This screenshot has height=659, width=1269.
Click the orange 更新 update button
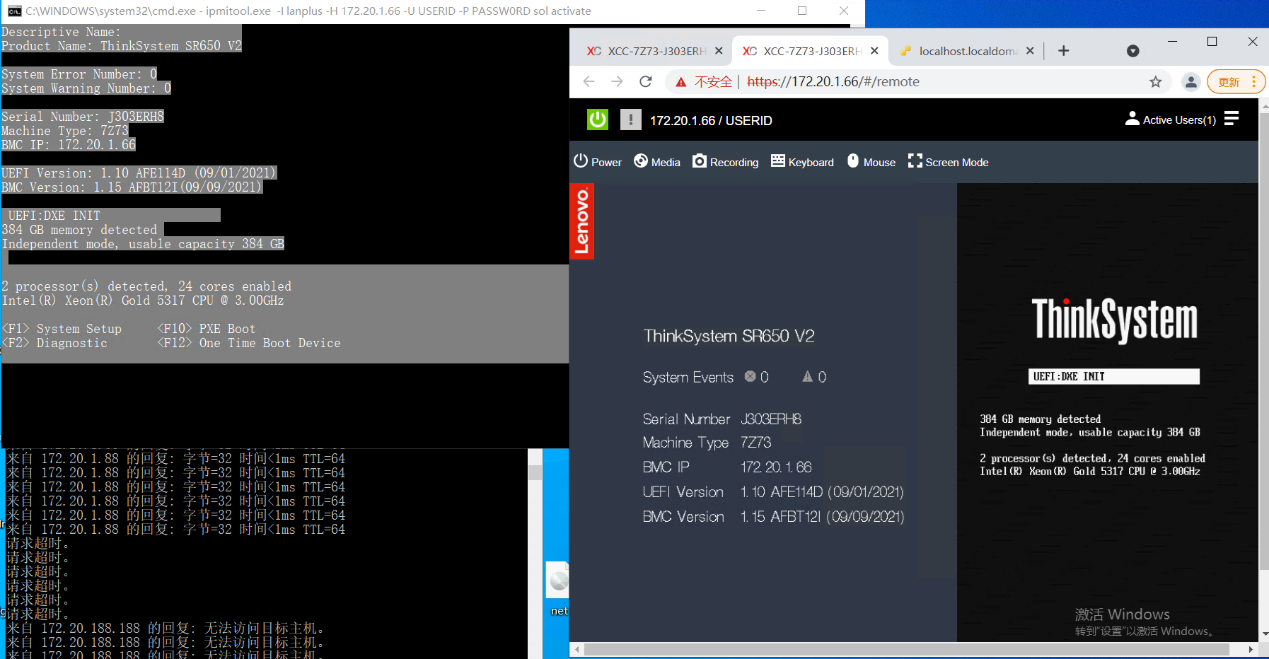point(1236,82)
